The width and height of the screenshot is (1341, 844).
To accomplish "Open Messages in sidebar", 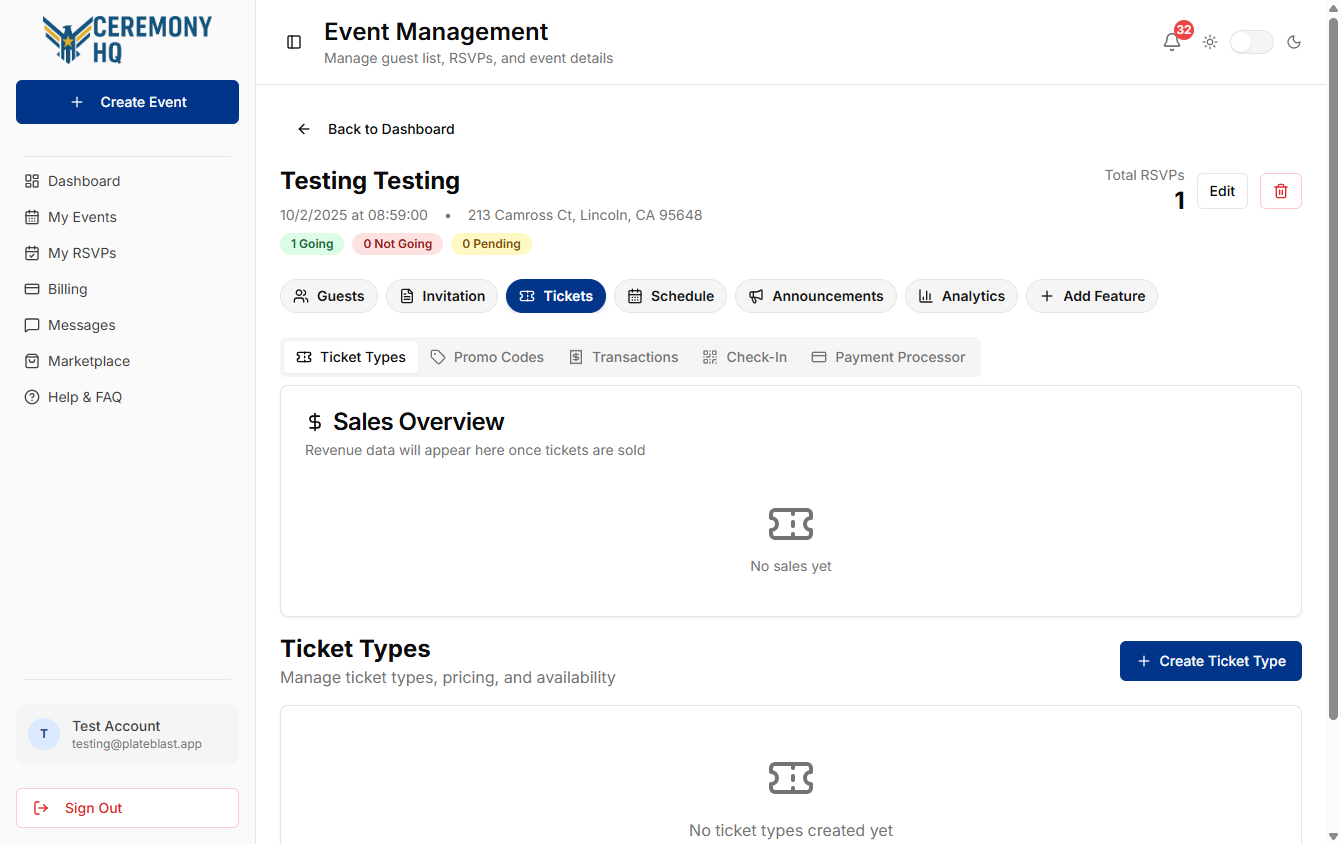I will click(127, 325).
